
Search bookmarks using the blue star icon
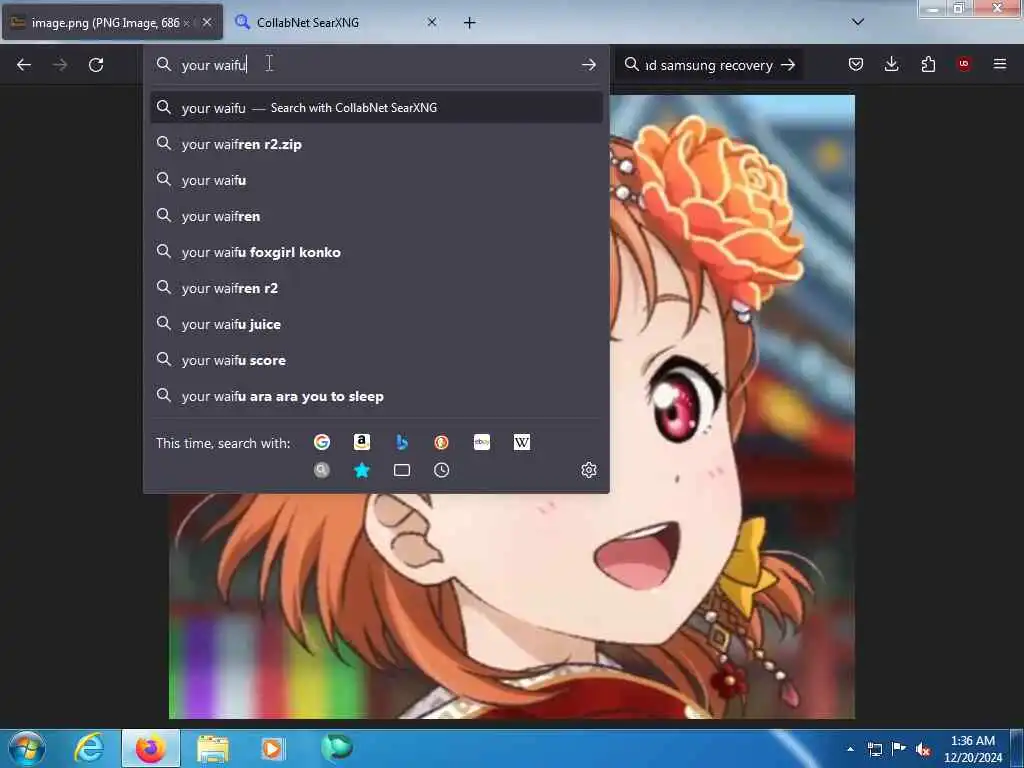point(362,470)
